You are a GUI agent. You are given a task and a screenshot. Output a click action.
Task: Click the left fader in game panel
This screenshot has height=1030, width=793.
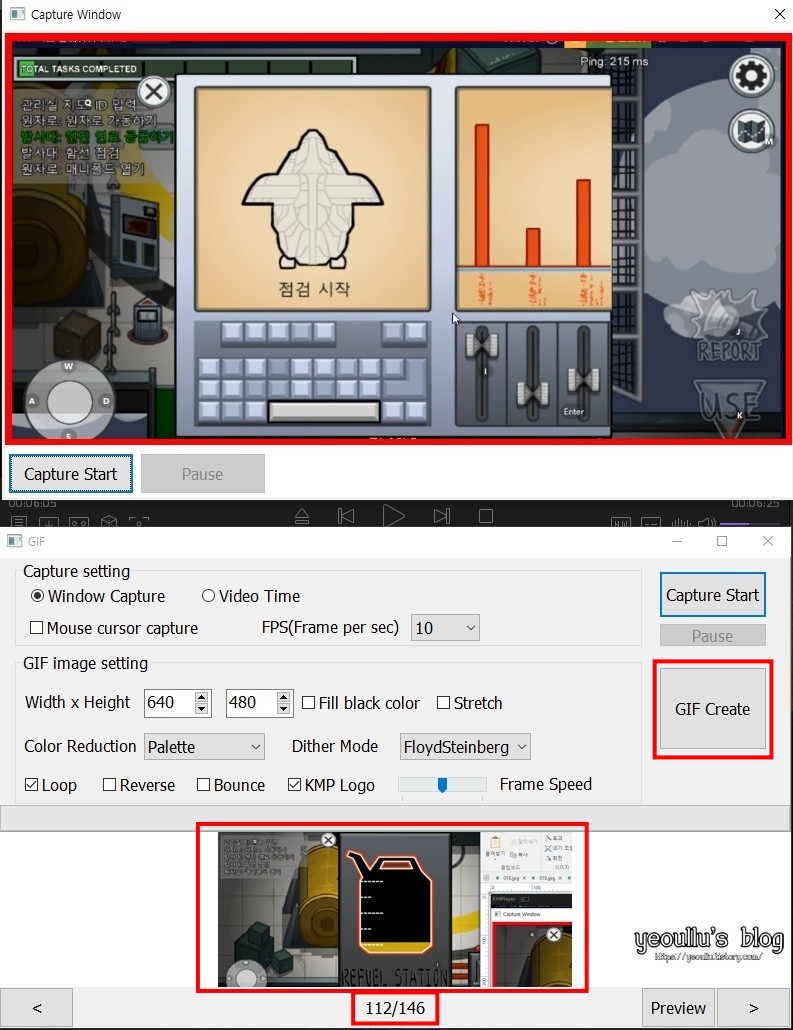coord(482,346)
